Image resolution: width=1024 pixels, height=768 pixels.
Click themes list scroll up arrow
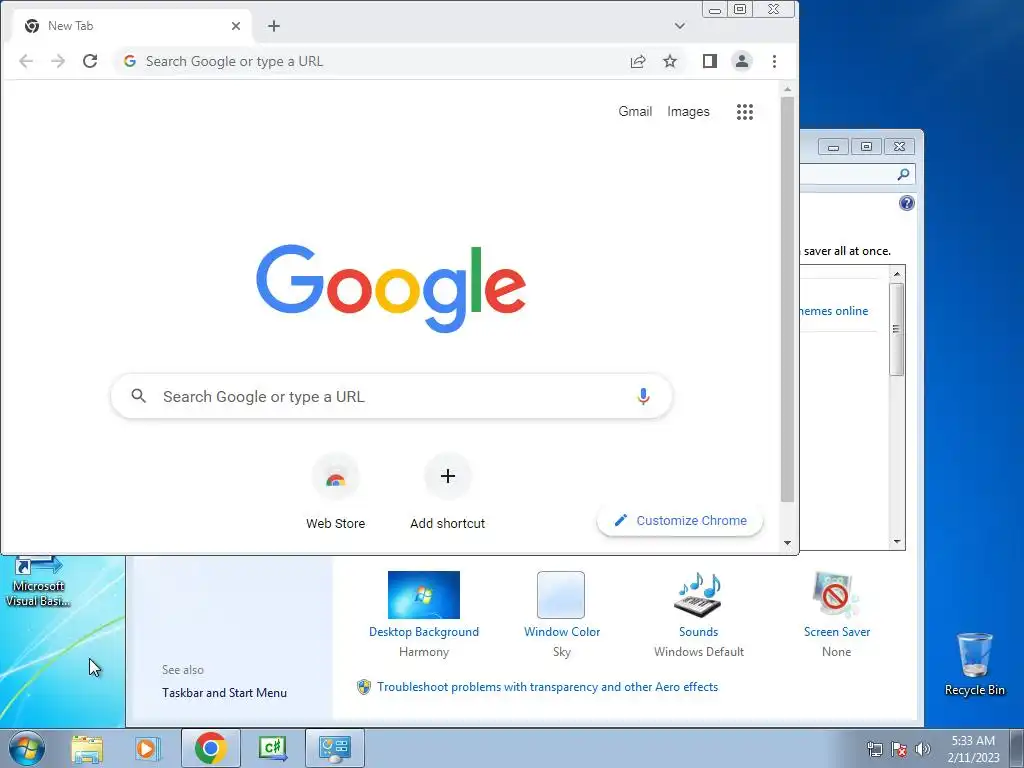[897, 274]
